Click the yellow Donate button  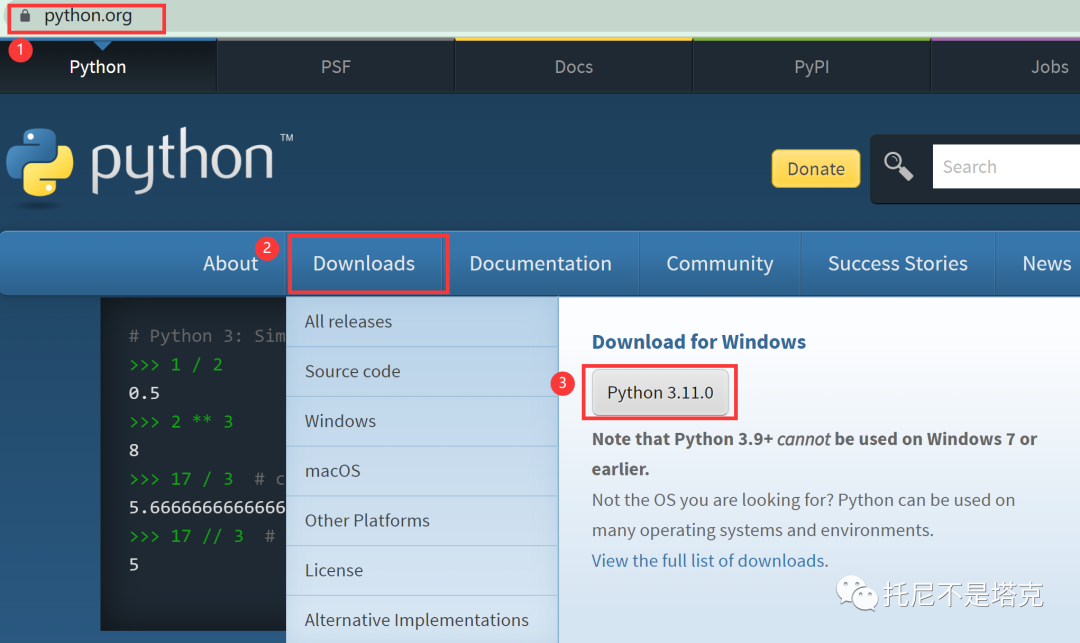(x=816, y=169)
